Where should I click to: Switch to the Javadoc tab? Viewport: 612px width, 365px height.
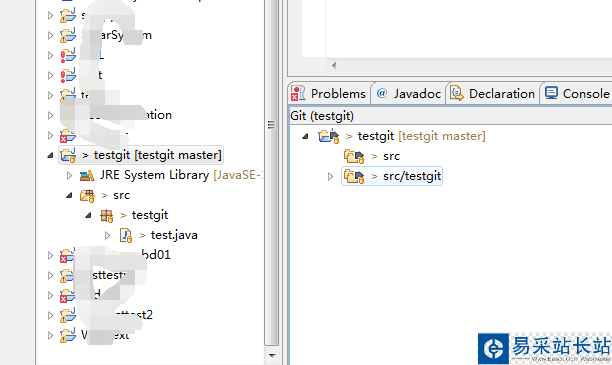click(x=408, y=94)
